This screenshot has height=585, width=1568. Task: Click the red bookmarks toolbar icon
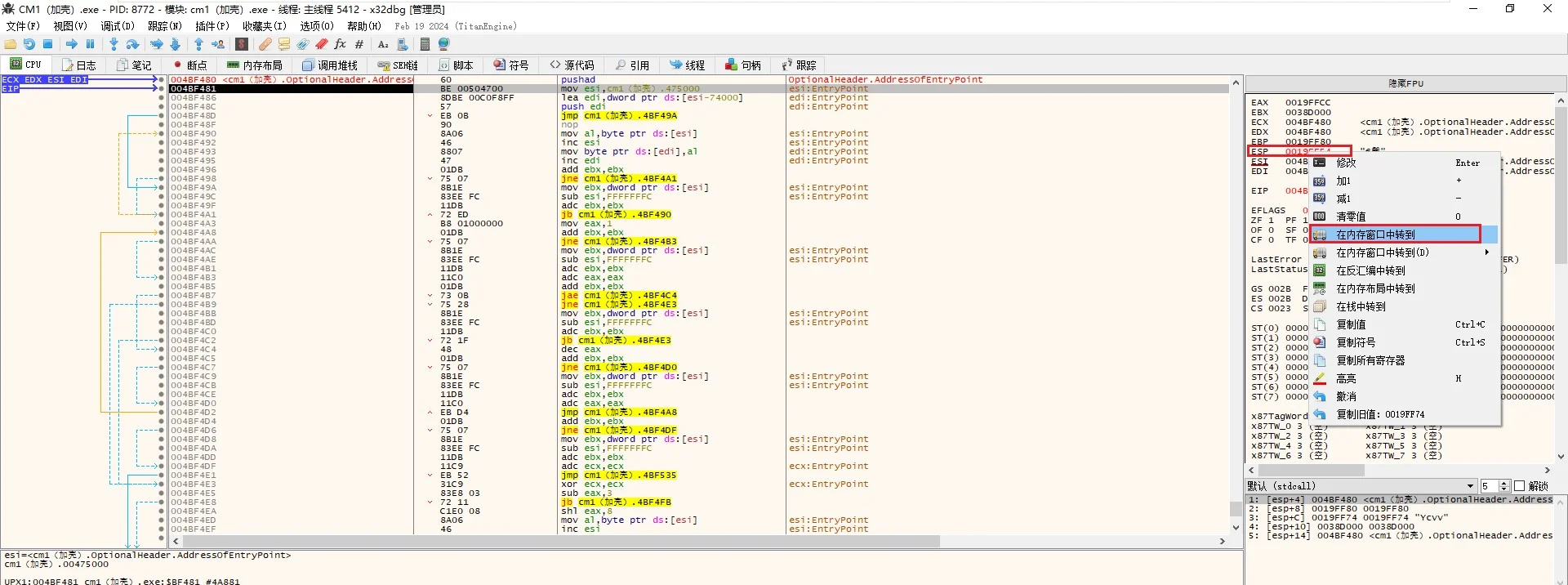tap(322, 44)
